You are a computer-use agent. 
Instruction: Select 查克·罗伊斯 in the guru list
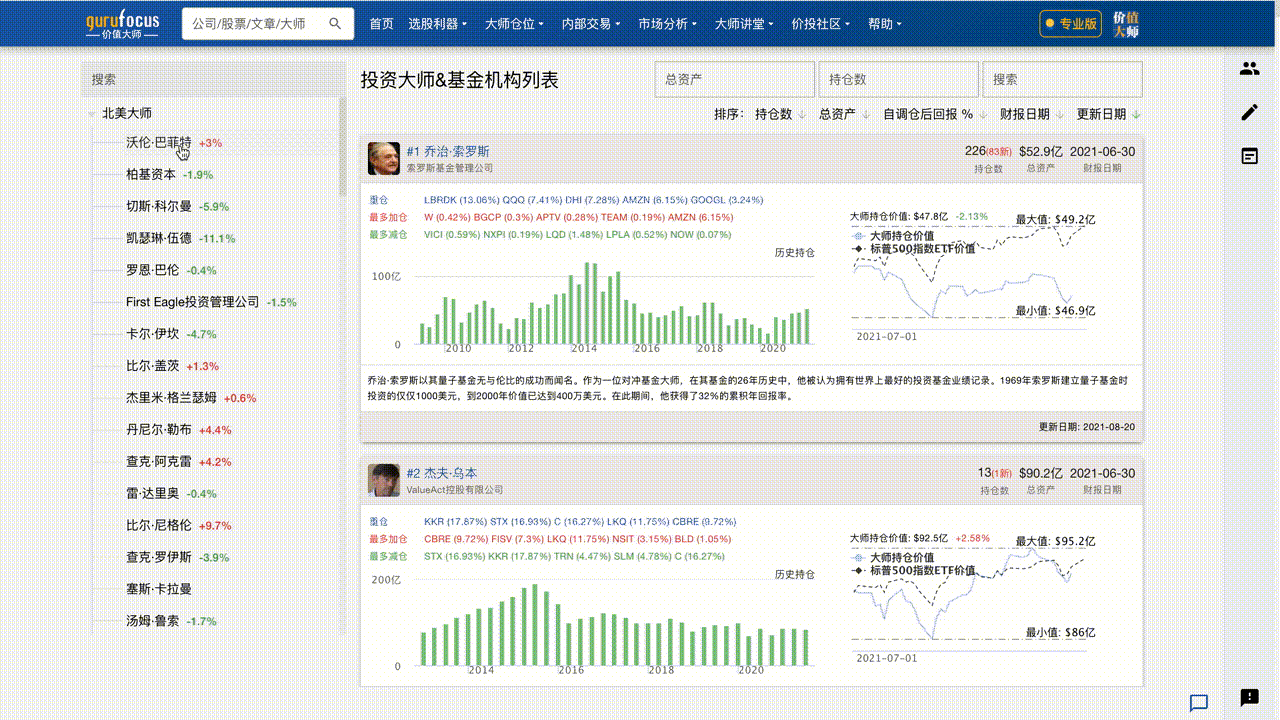point(159,557)
